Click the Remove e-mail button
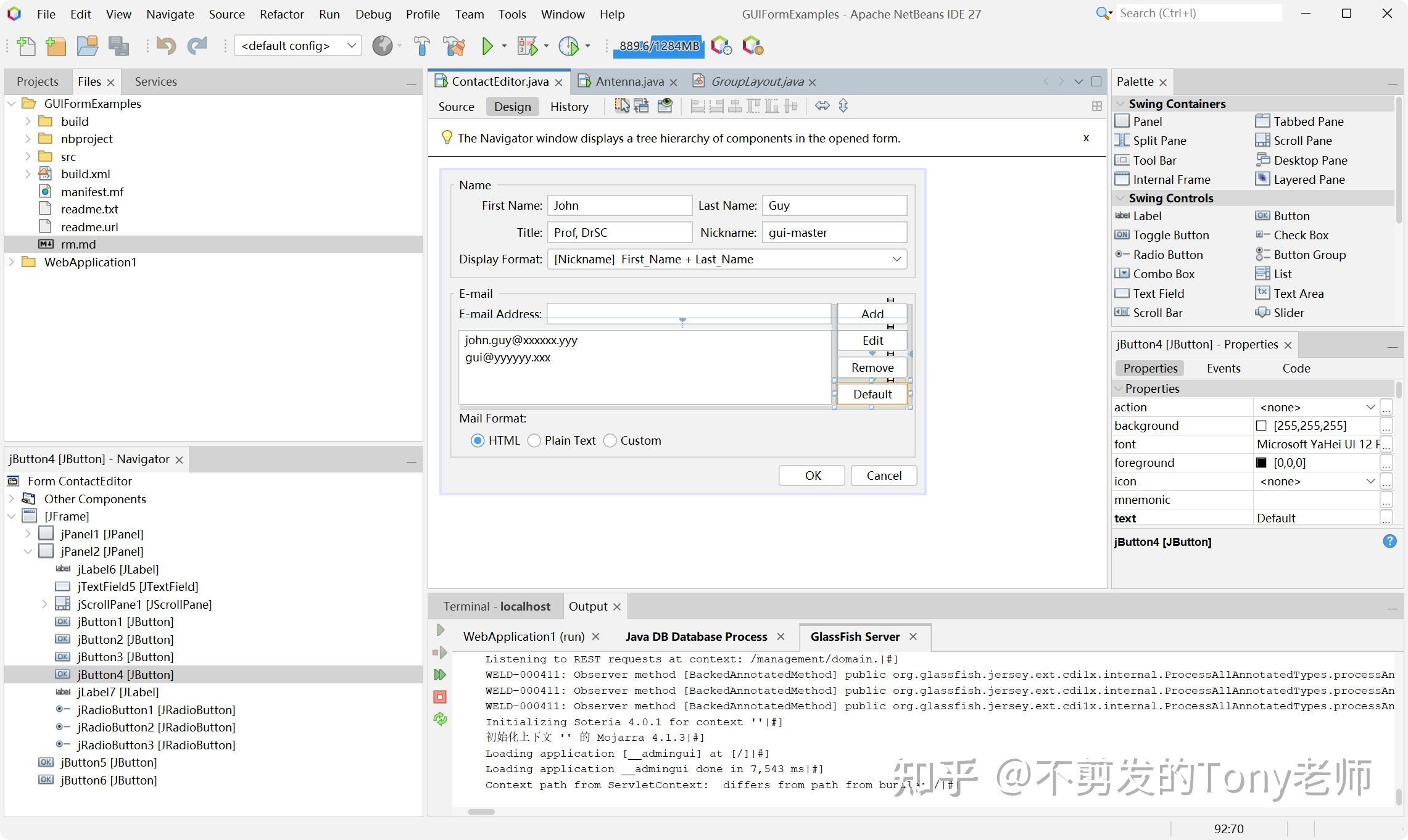Image resolution: width=1408 pixels, height=840 pixels. [872, 368]
